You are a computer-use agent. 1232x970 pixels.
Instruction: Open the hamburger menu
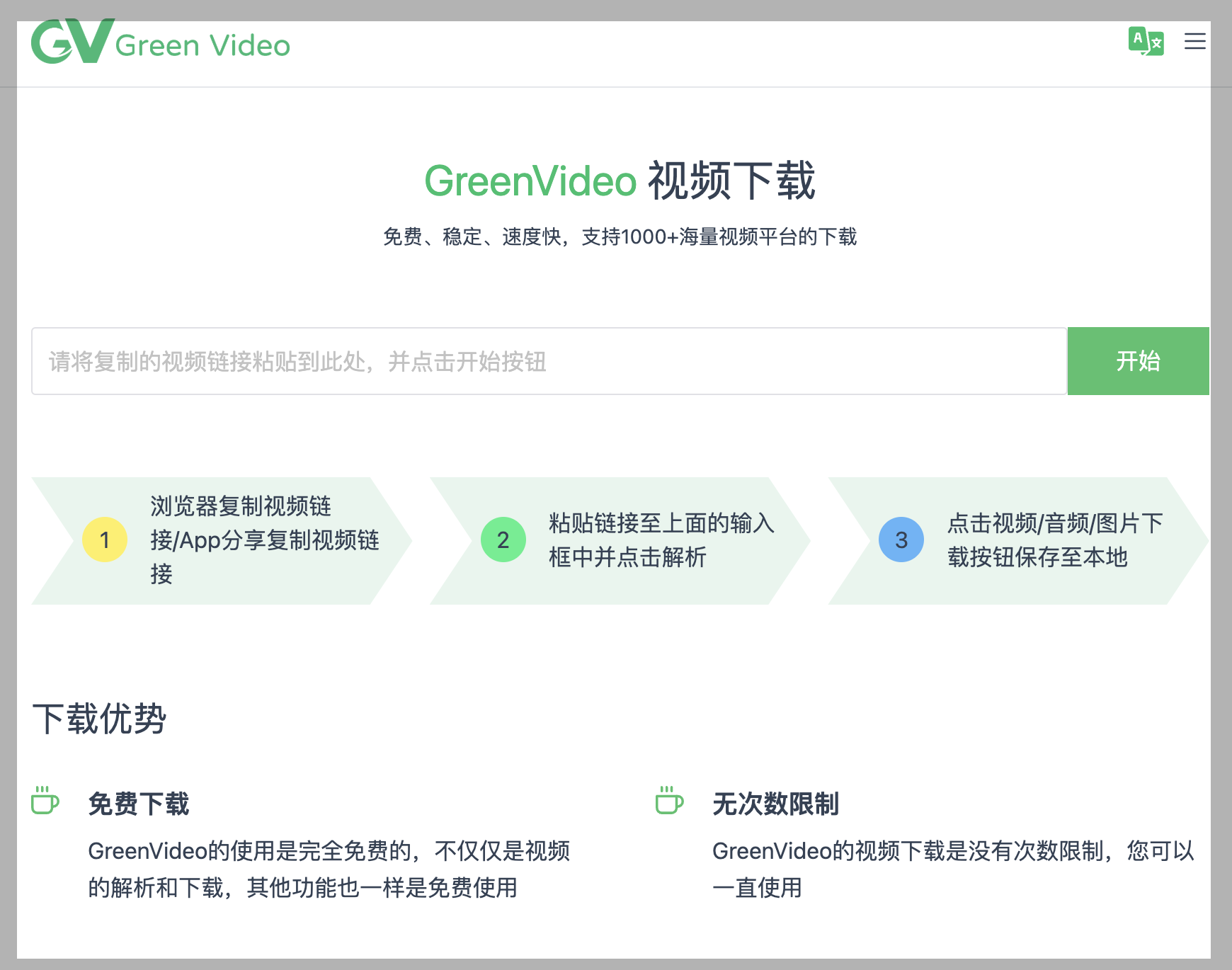(1194, 42)
